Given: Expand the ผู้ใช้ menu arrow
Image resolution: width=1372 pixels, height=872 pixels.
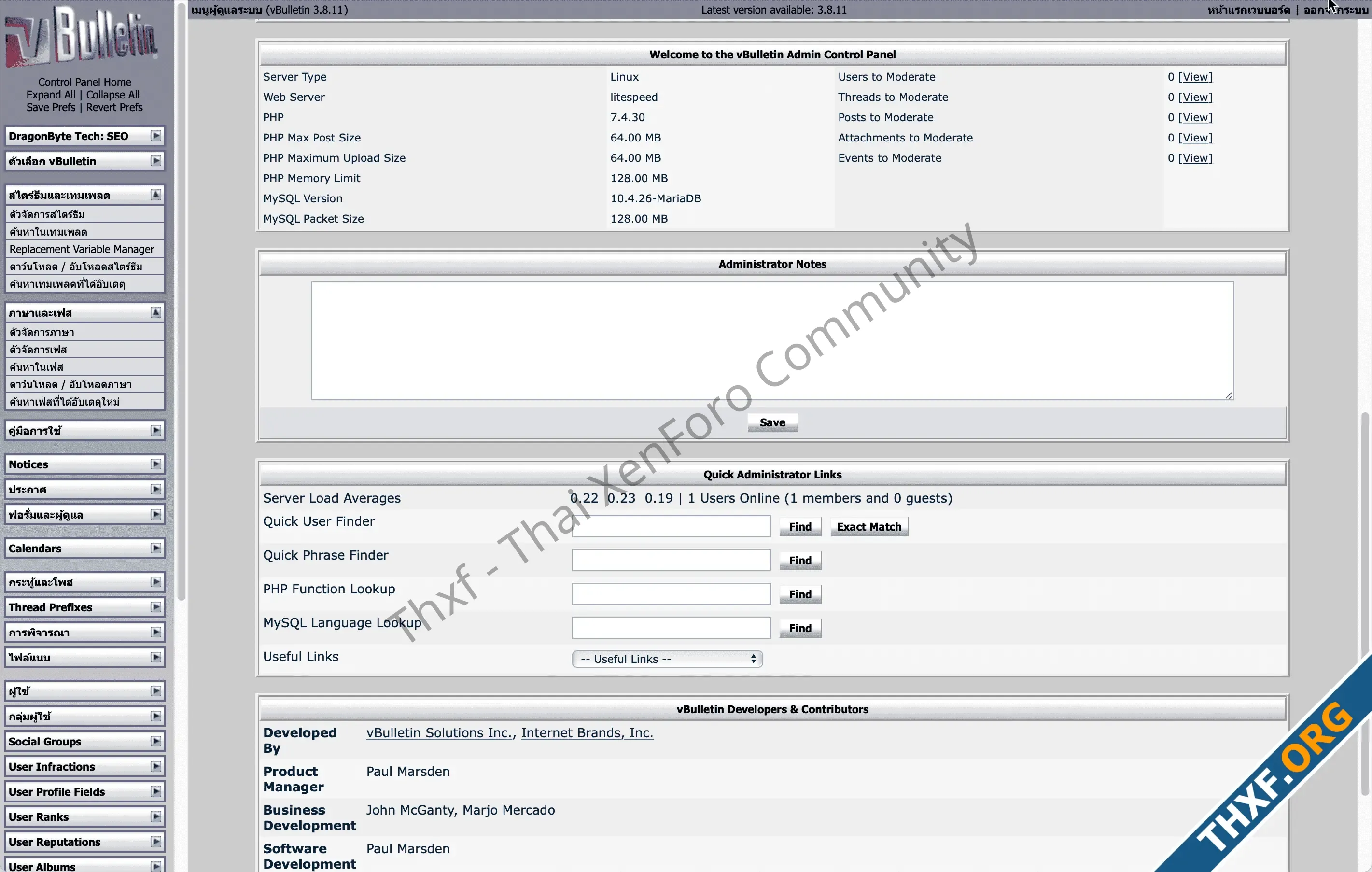Looking at the screenshot, I should click(x=155, y=691).
